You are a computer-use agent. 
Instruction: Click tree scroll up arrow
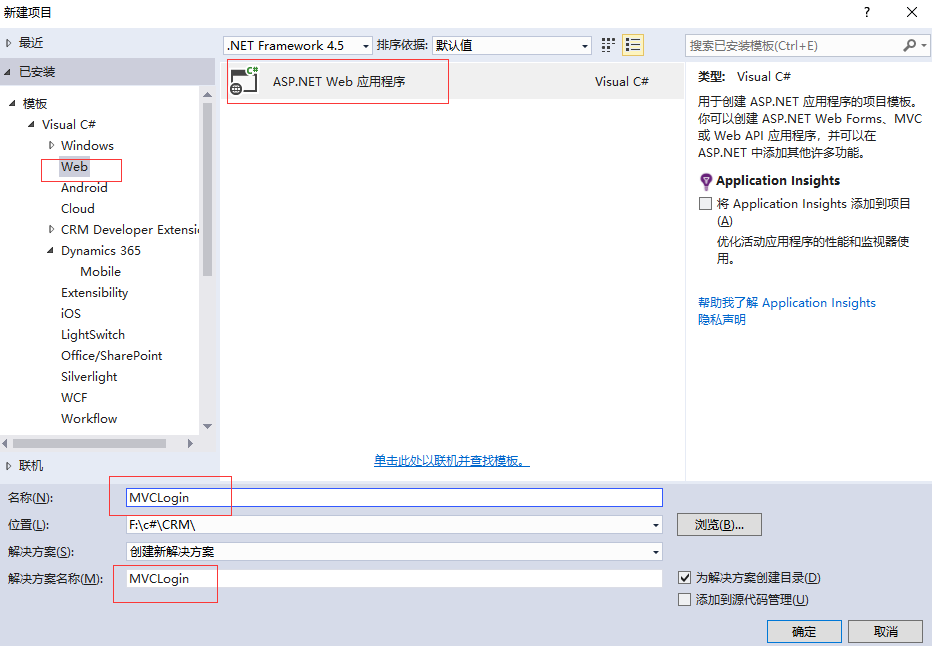tap(207, 94)
